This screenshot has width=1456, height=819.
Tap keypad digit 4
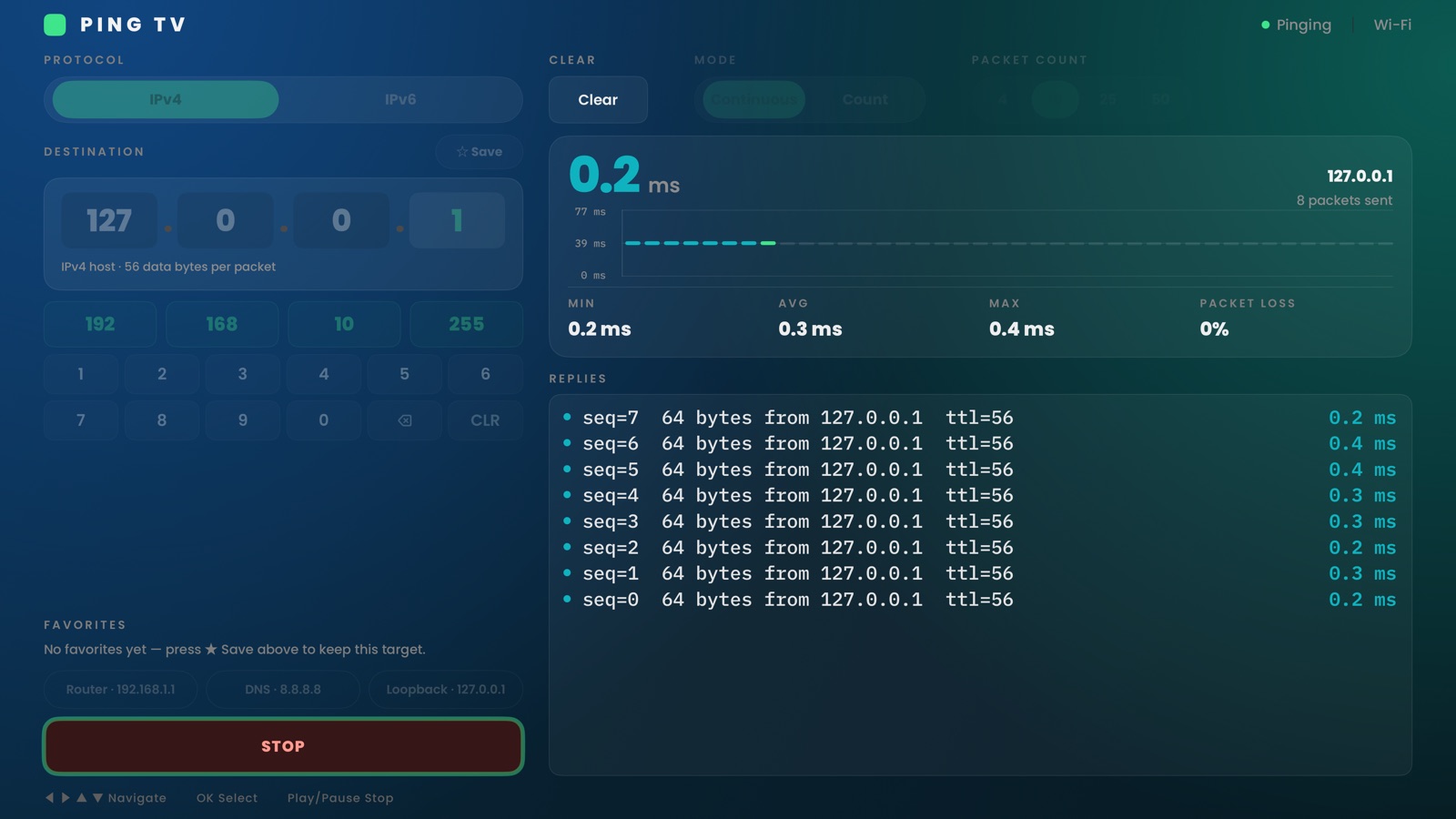point(323,374)
